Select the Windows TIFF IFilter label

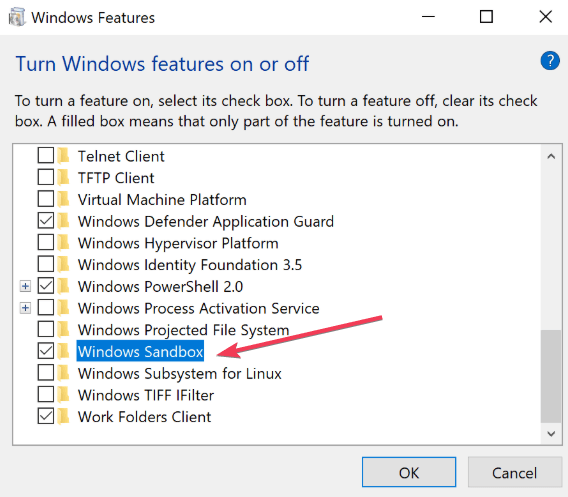146,396
